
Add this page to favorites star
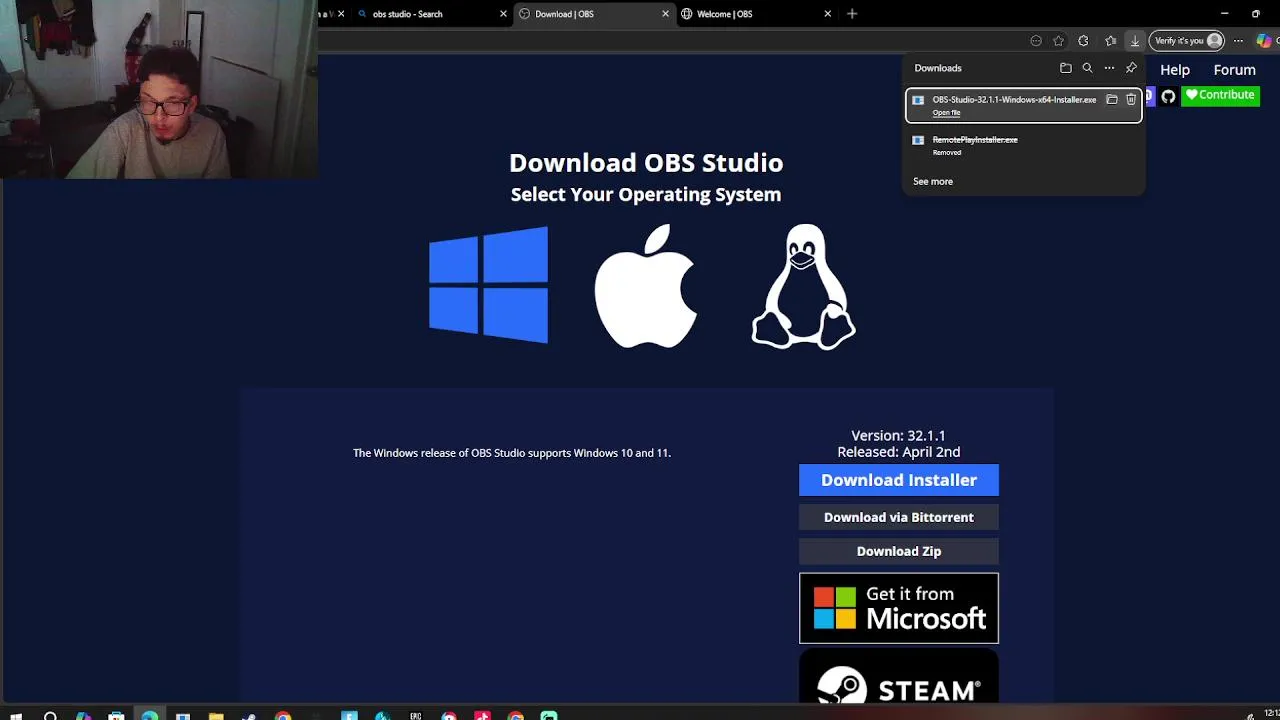(1059, 41)
